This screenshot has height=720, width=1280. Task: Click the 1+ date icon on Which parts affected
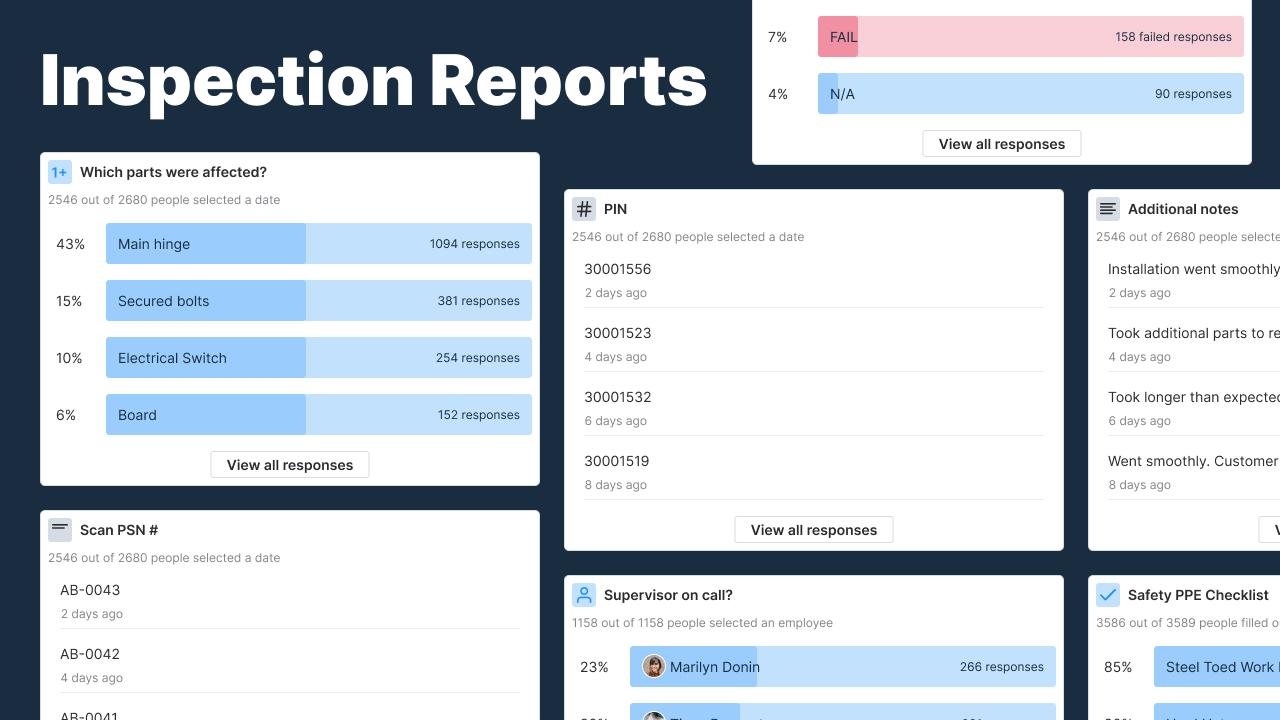[60, 172]
